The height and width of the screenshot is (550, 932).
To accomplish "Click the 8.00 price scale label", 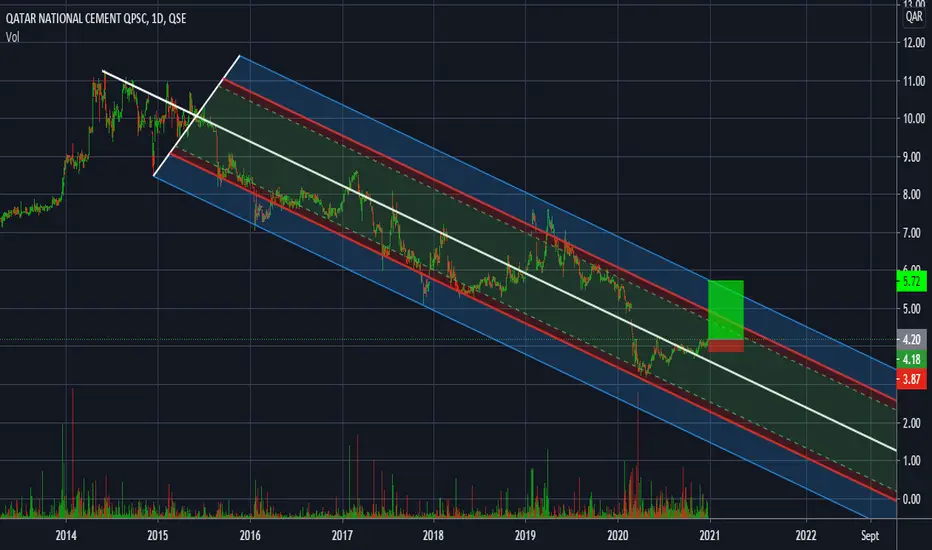I will [914, 194].
